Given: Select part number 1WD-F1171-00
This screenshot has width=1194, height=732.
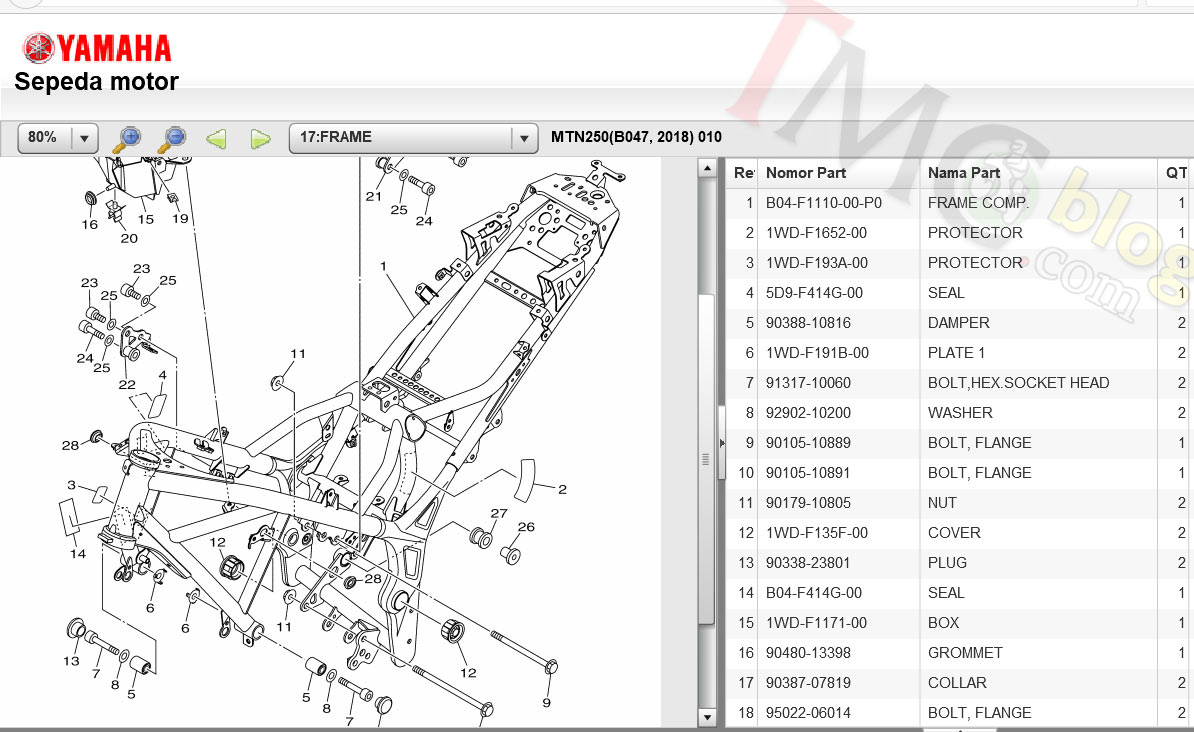Looking at the screenshot, I should tap(816, 623).
